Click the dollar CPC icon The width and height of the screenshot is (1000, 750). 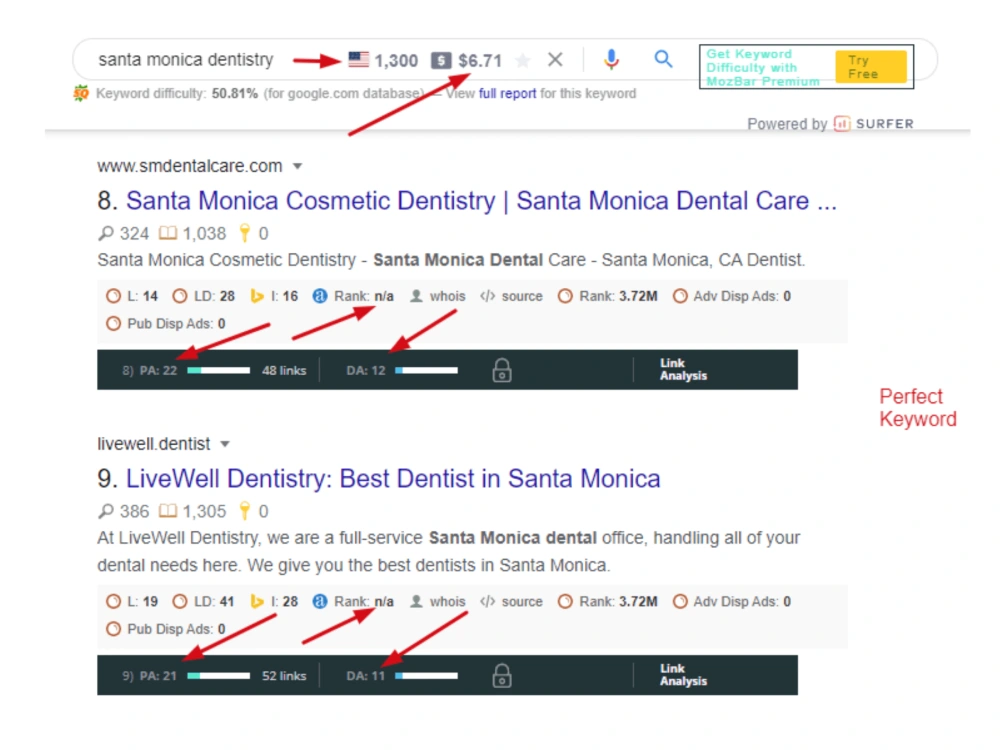click(x=441, y=61)
